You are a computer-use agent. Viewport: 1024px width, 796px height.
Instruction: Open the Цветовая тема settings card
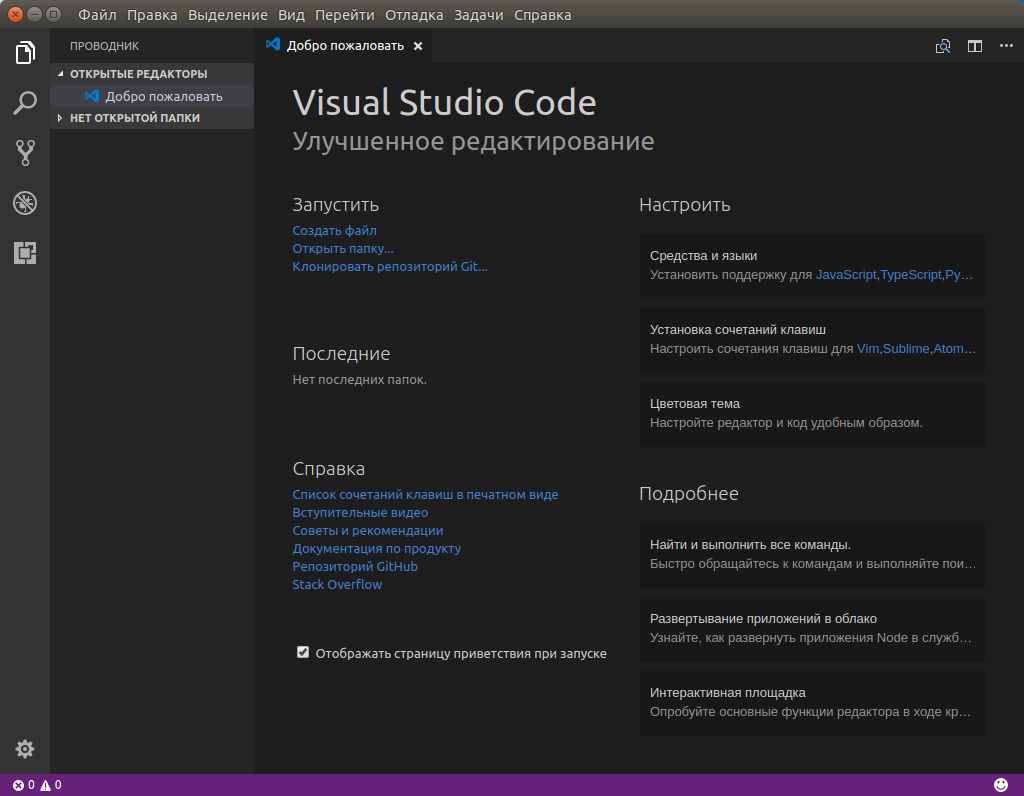coord(811,413)
